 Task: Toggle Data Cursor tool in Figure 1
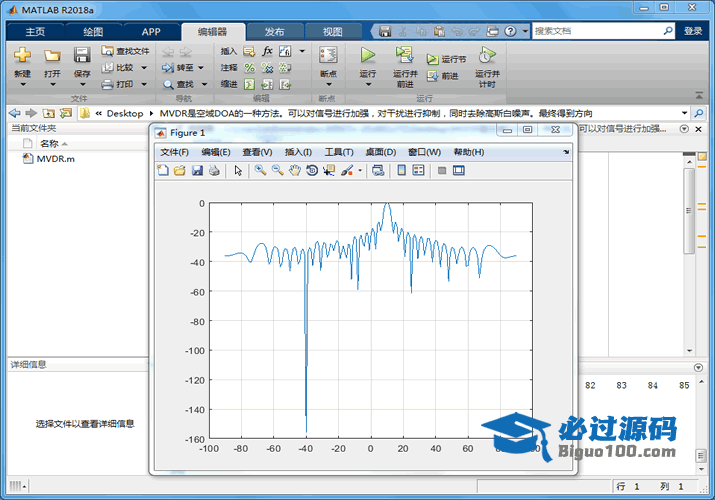(x=329, y=170)
